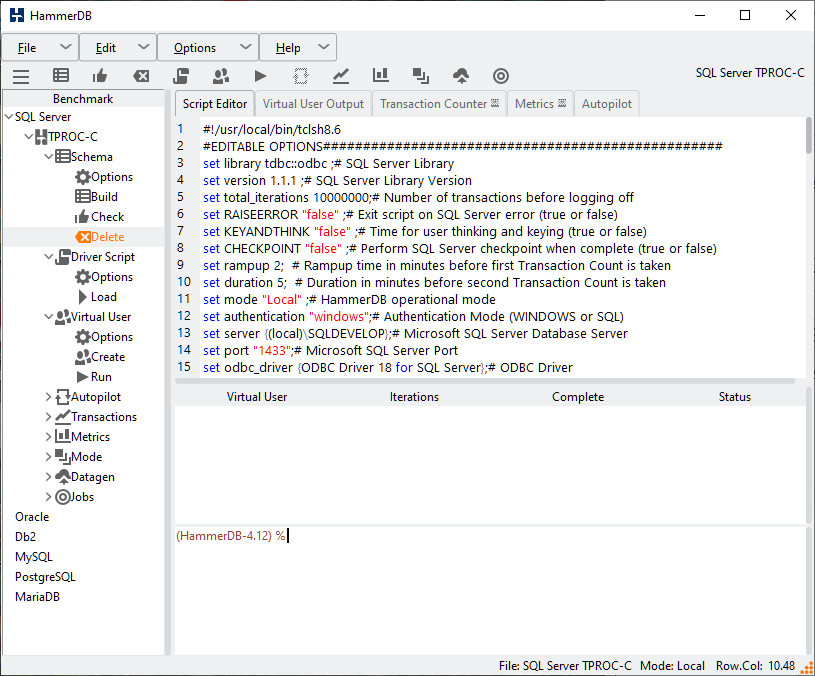
Task: Select Load under Driver Script
Action: pos(97,297)
